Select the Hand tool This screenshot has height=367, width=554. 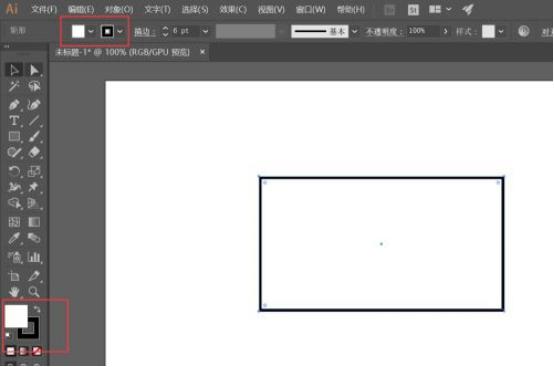(x=14, y=292)
